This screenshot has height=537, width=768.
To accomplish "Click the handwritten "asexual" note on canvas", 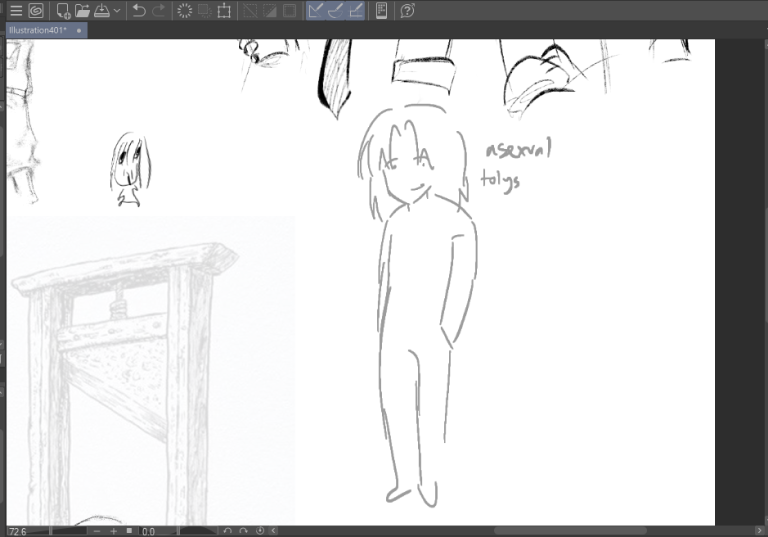I will 518,148.
